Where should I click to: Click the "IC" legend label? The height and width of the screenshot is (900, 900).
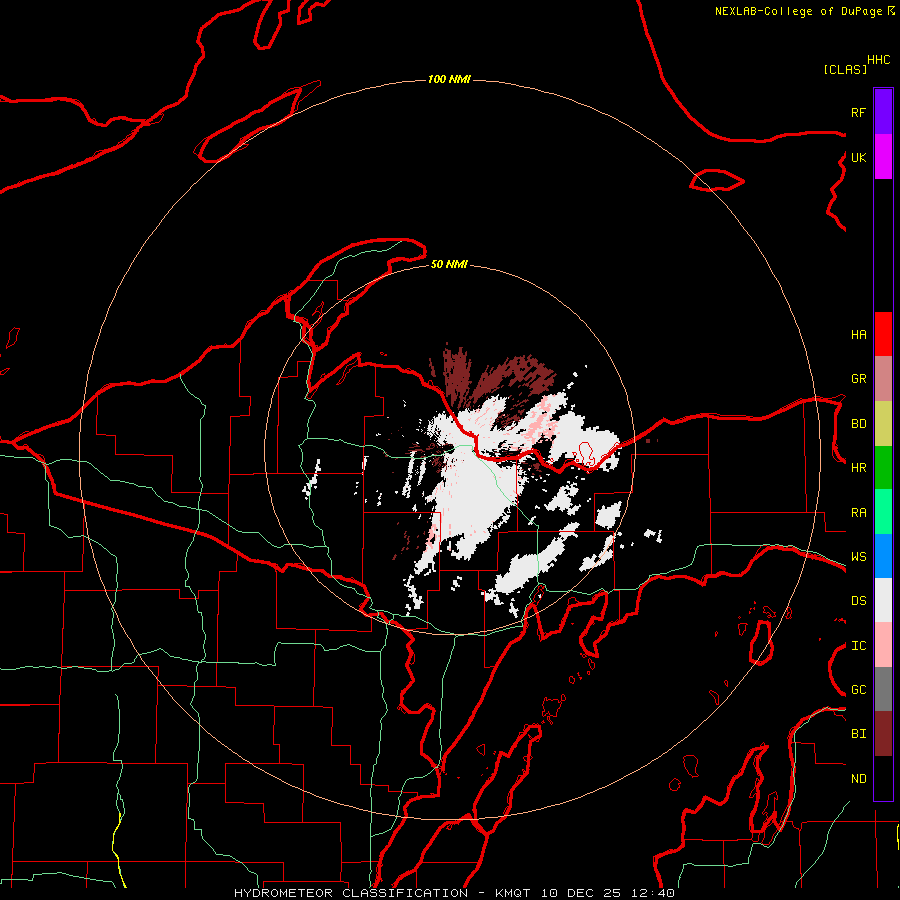(x=858, y=646)
